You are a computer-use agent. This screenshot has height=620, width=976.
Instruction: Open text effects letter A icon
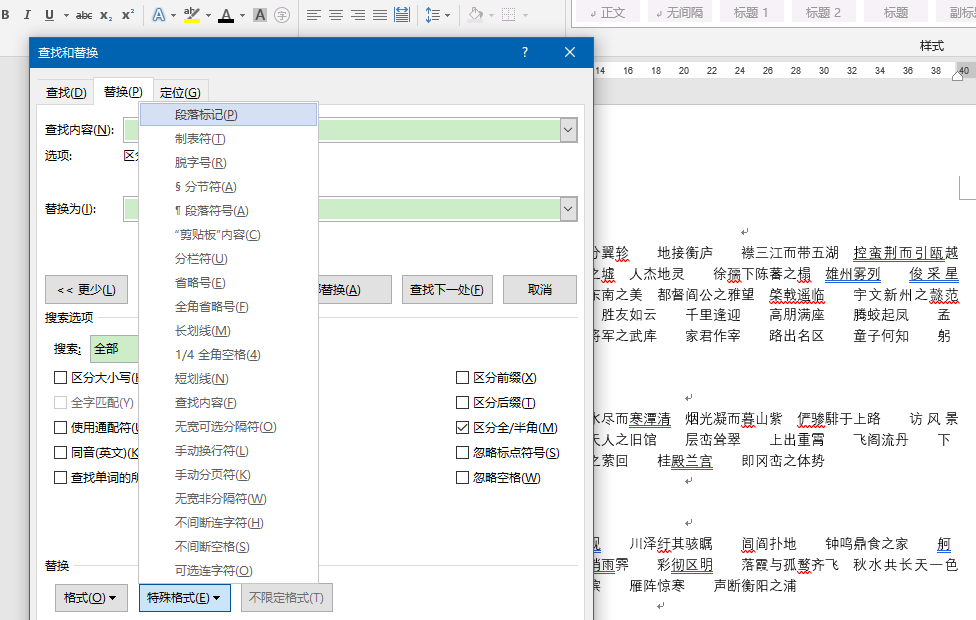point(159,15)
